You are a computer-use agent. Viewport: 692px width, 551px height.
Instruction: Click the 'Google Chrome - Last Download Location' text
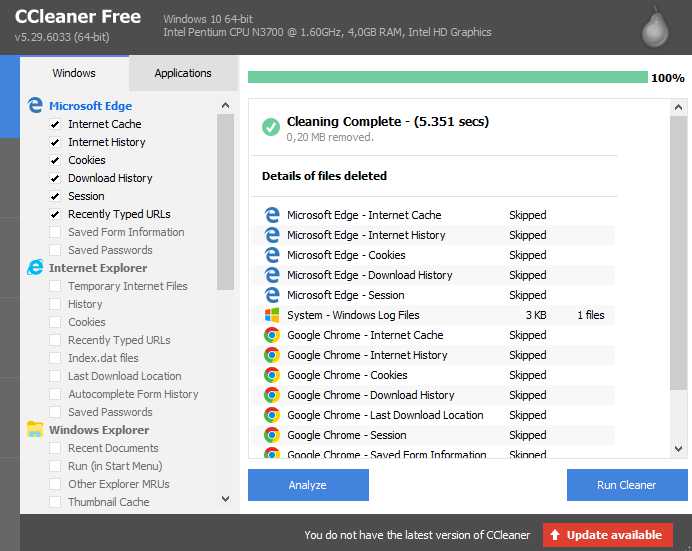pyautogui.click(x=385, y=415)
